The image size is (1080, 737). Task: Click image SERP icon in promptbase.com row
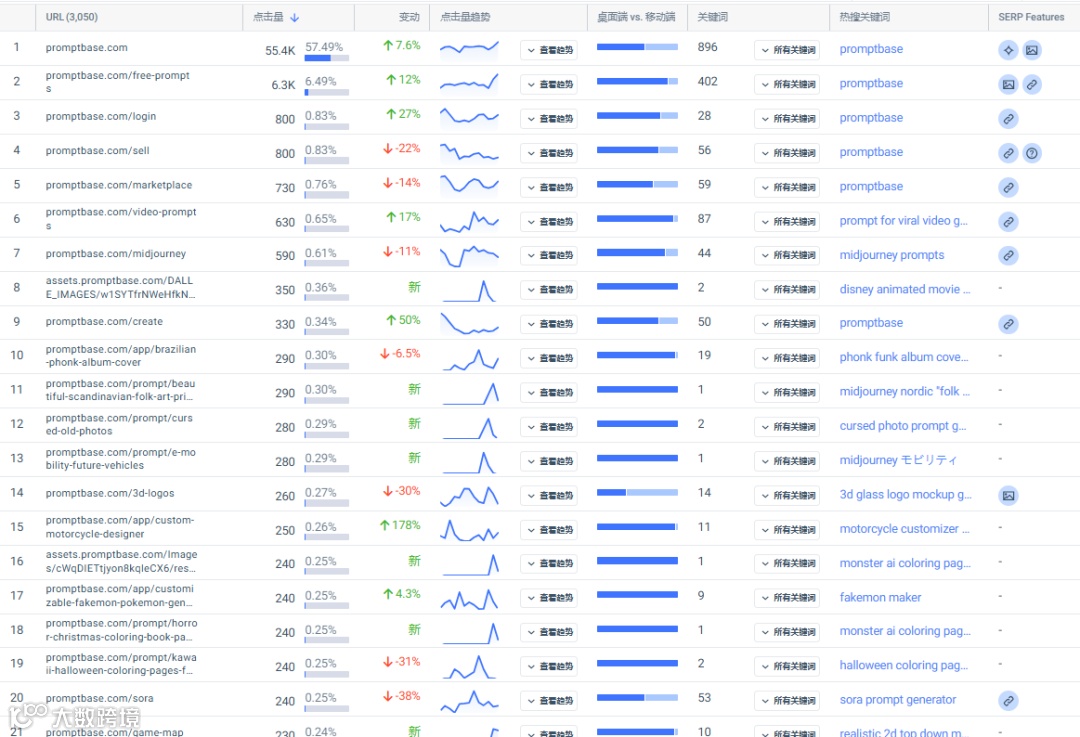[x=1032, y=50]
